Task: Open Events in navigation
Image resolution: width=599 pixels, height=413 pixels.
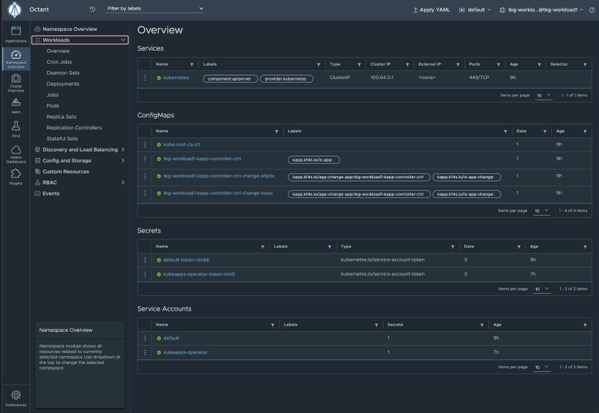Action: point(51,194)
